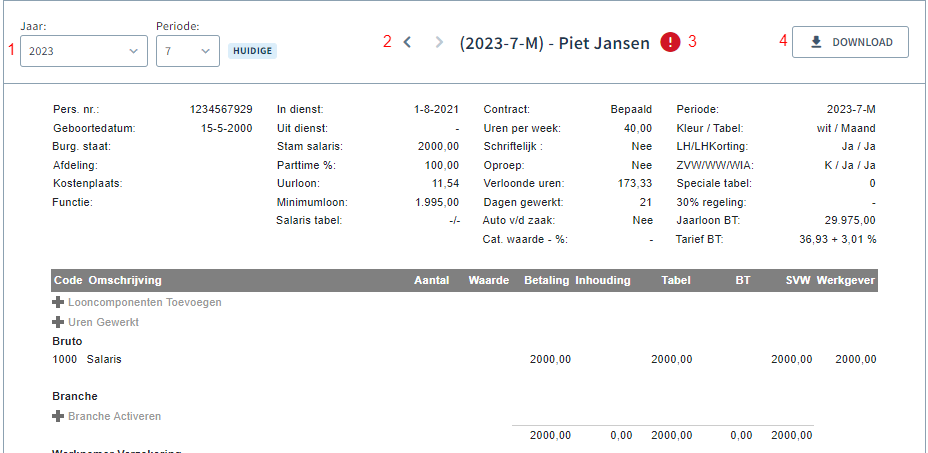Click the HUIDIGE badge

tap(252, 51)
